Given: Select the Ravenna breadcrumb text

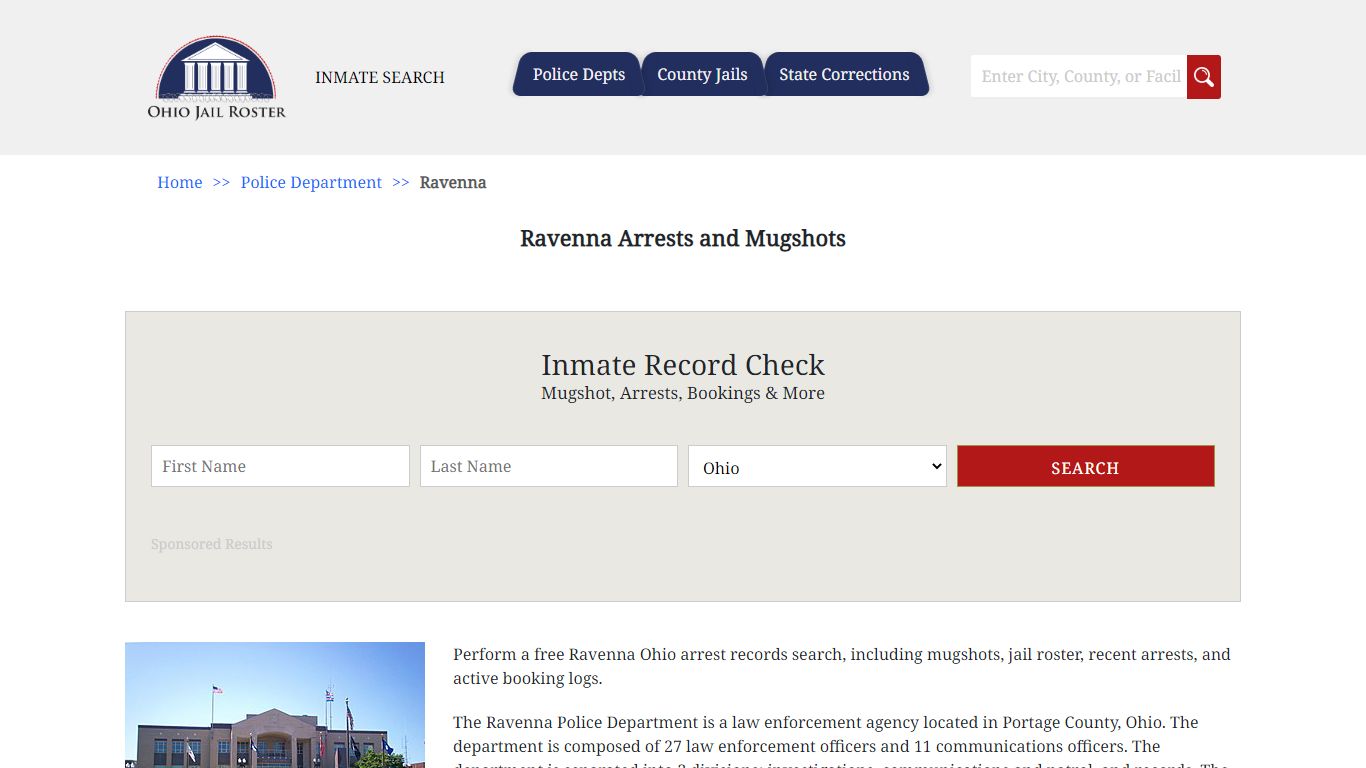Looking at the screenshot, I should tap(453, 182).
